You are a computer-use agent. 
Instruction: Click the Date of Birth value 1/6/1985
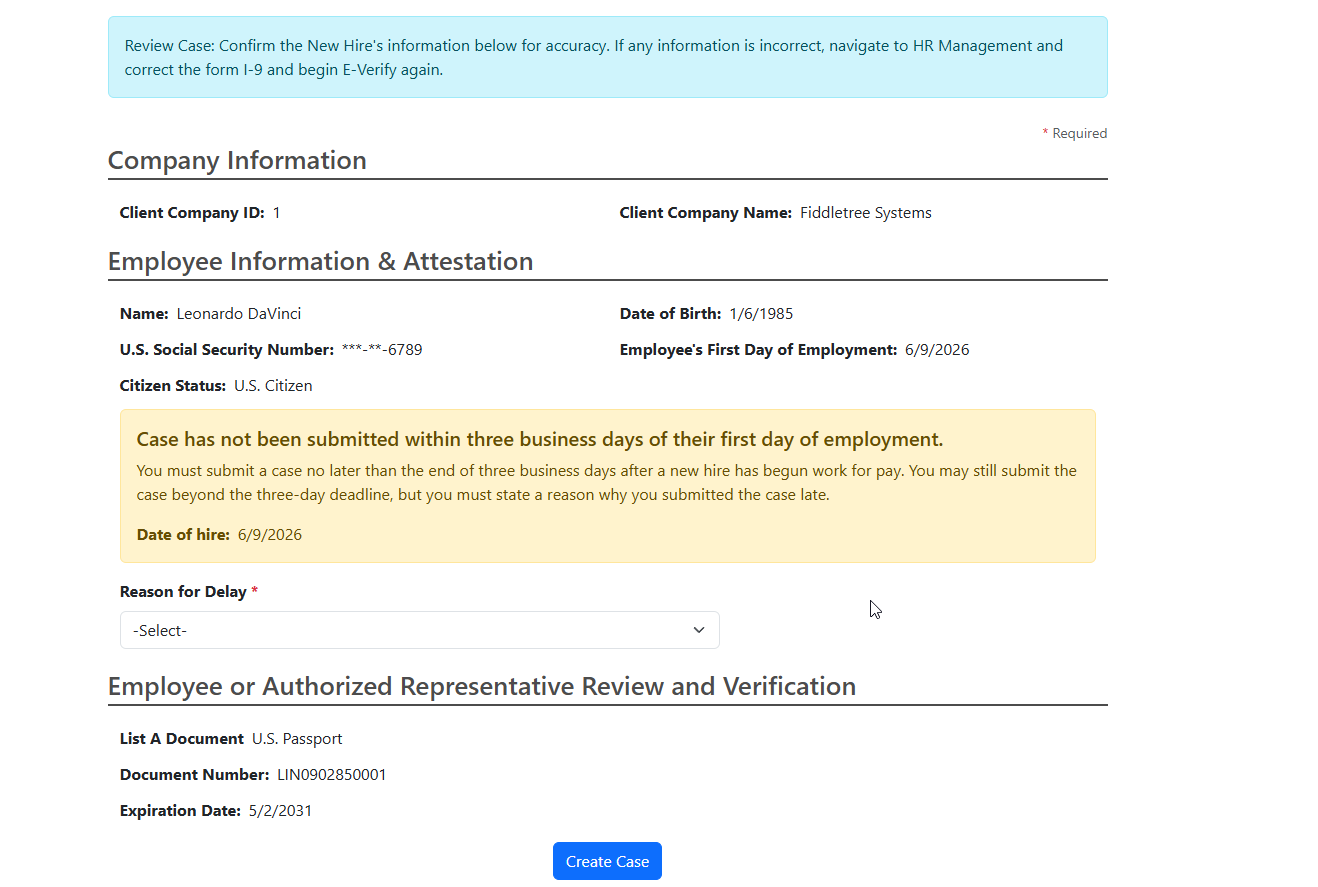point(761,314)
